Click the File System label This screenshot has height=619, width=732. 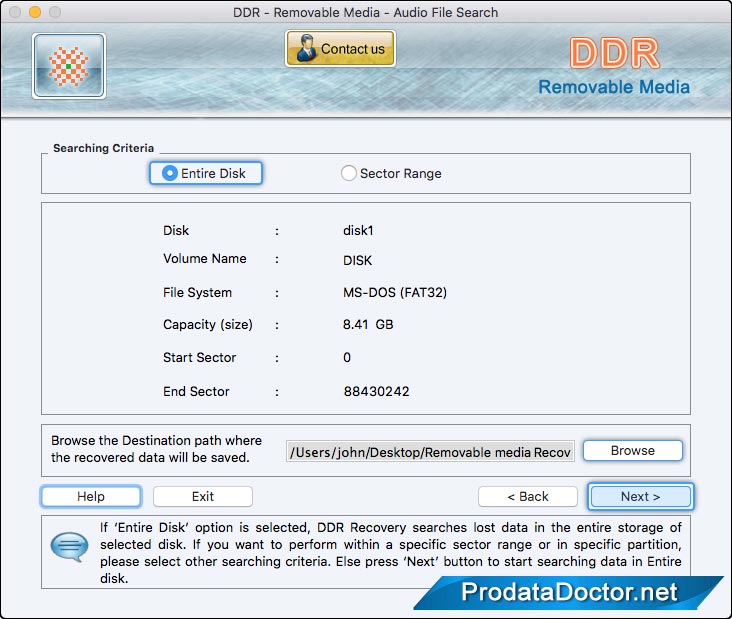197,293
